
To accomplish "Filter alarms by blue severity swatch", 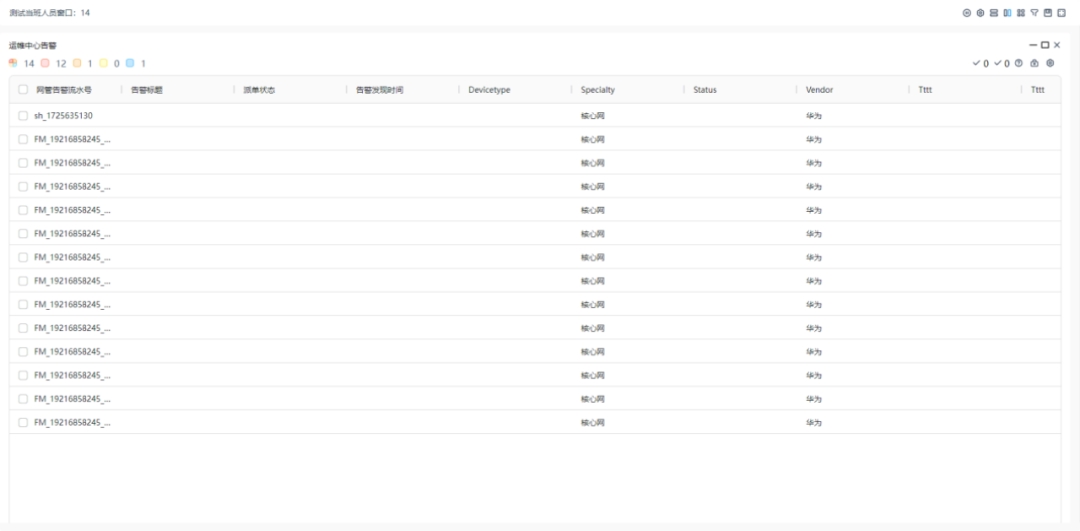I will [130, 63].
